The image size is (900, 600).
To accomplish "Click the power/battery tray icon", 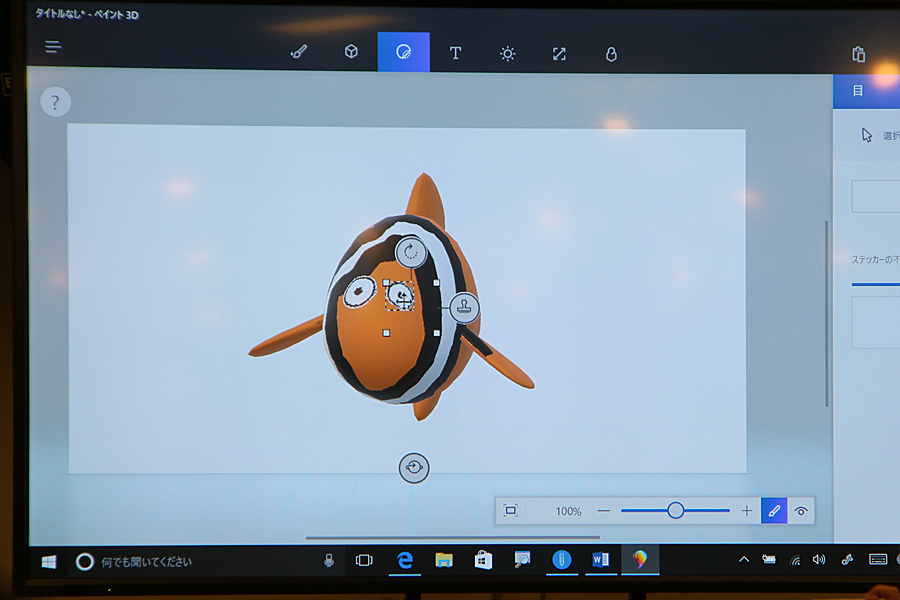I will click(x=769, y=559).
